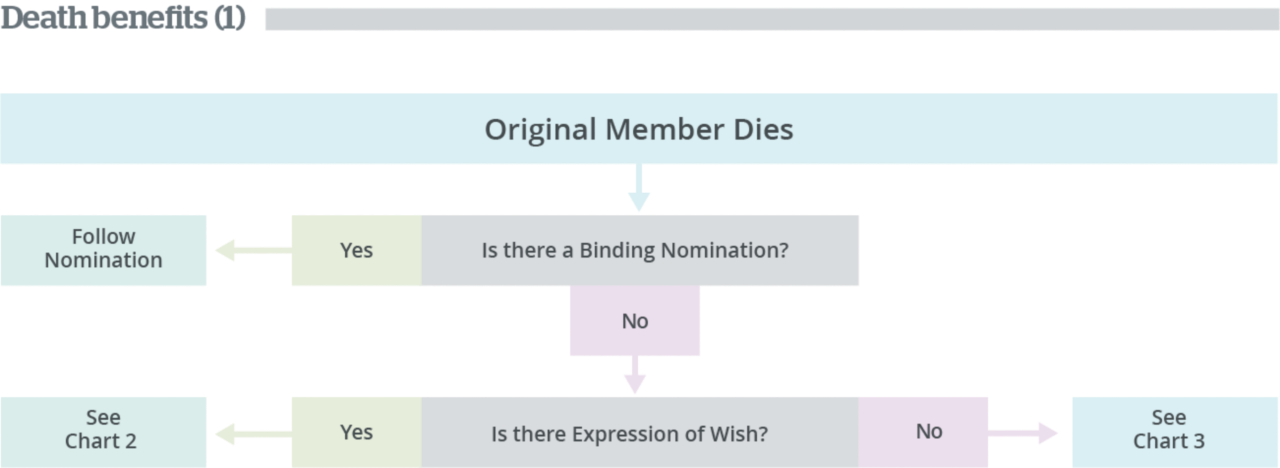Click the text Chart 2 in the left box

101,441
